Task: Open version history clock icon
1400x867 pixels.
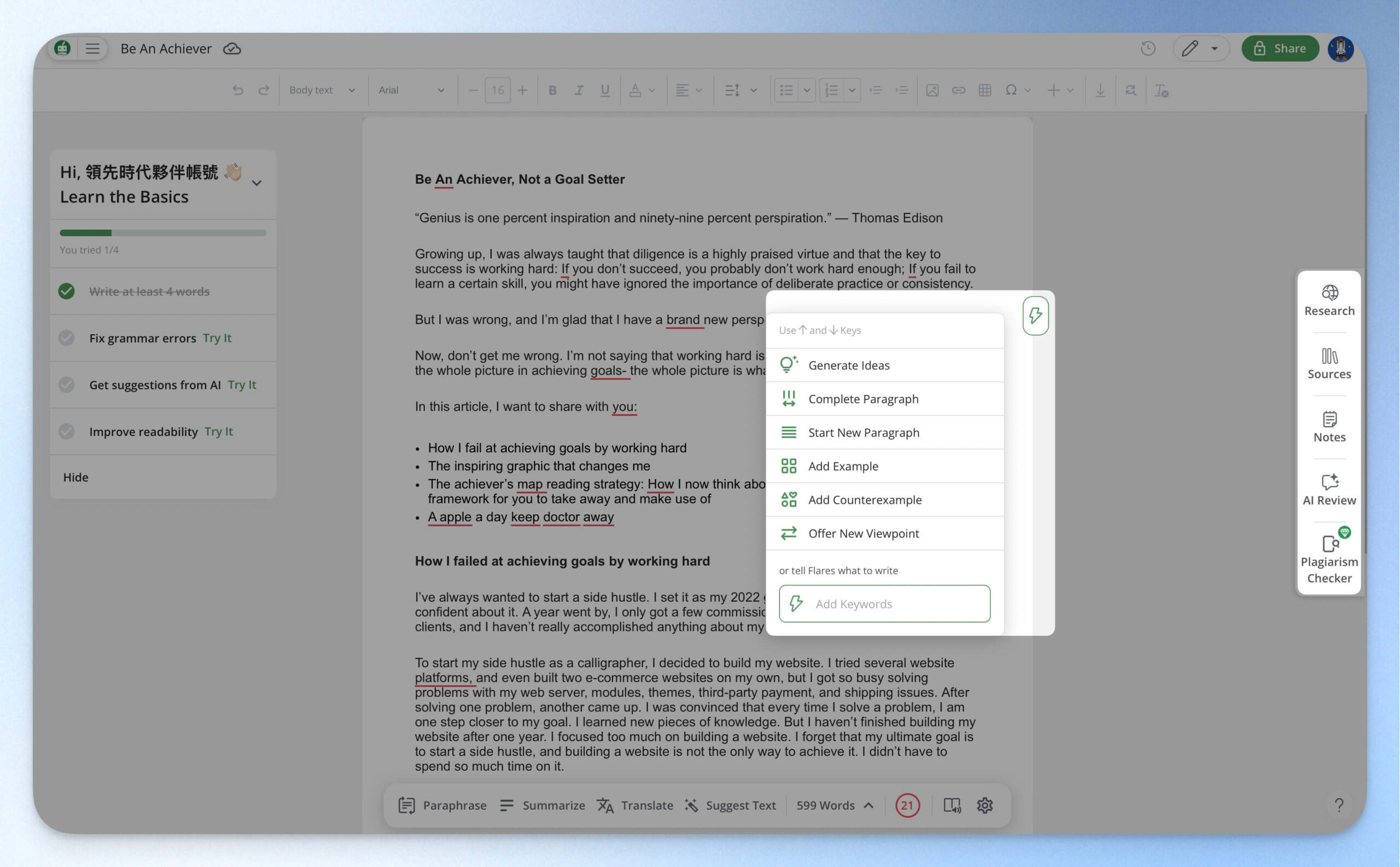Action: tap(1148, 49)
